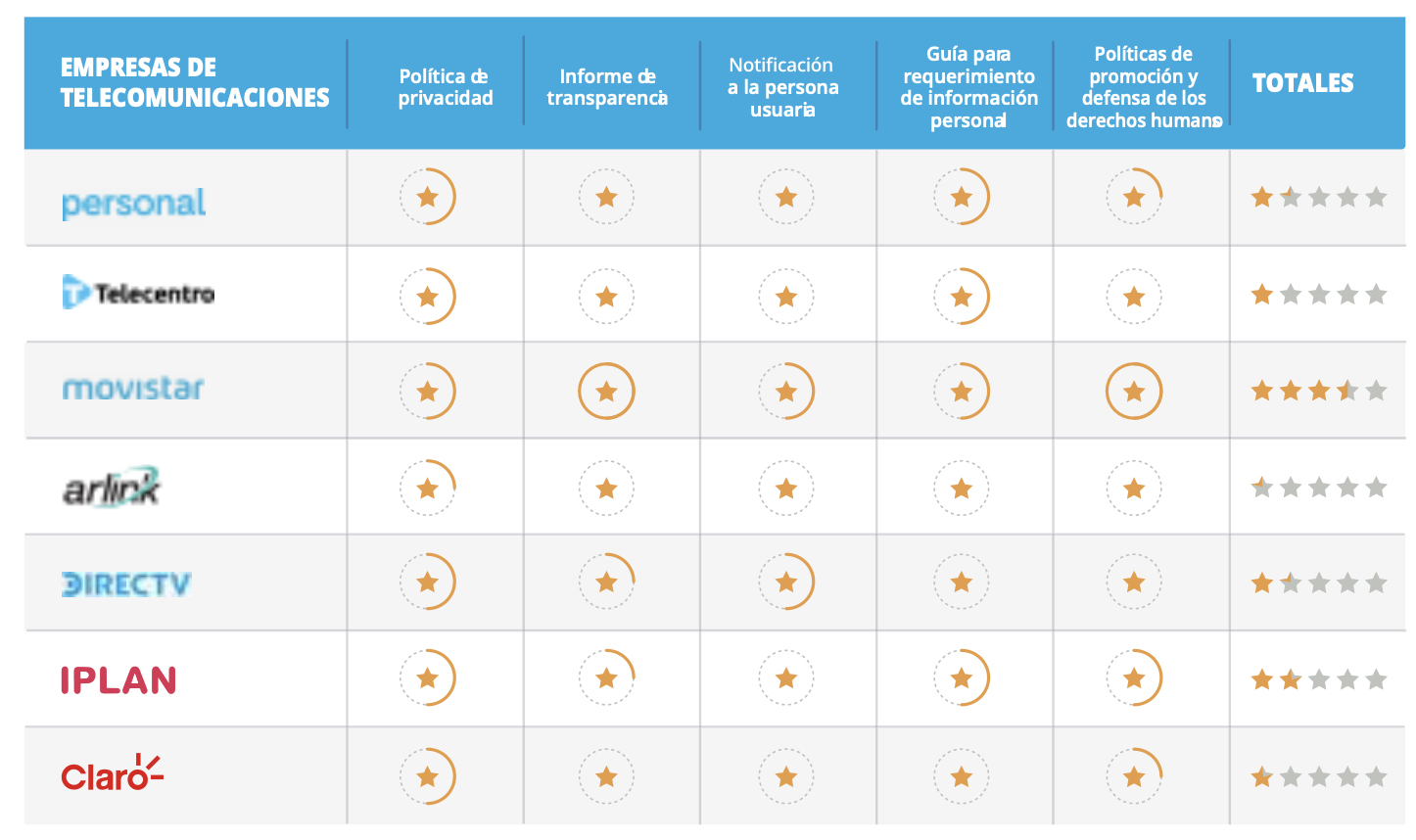
Task: Click Claro's Notificación a la persona usuaria star
Action: (786, 776)
